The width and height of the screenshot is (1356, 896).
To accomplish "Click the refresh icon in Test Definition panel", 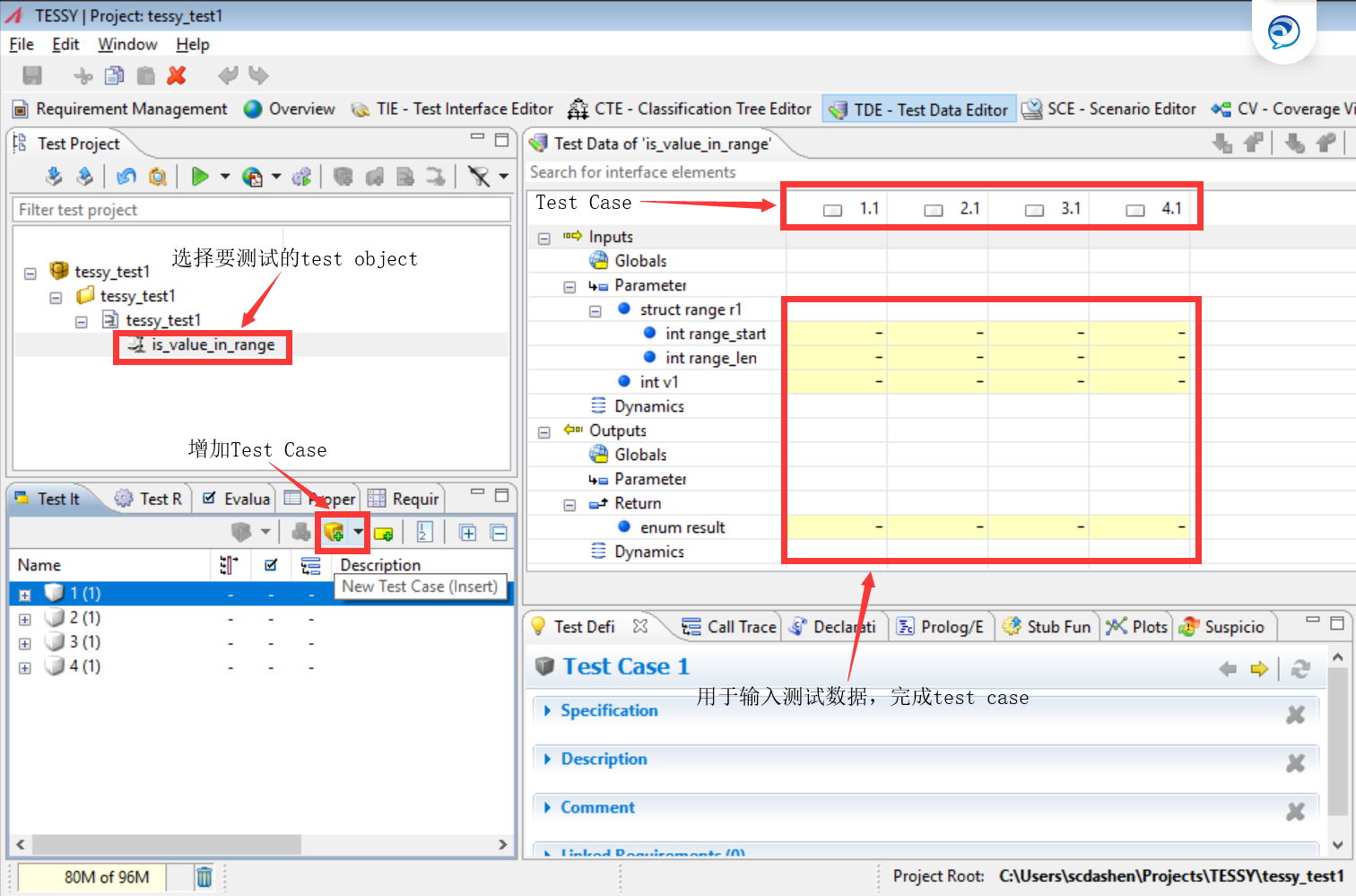I will pos(1300,668).
